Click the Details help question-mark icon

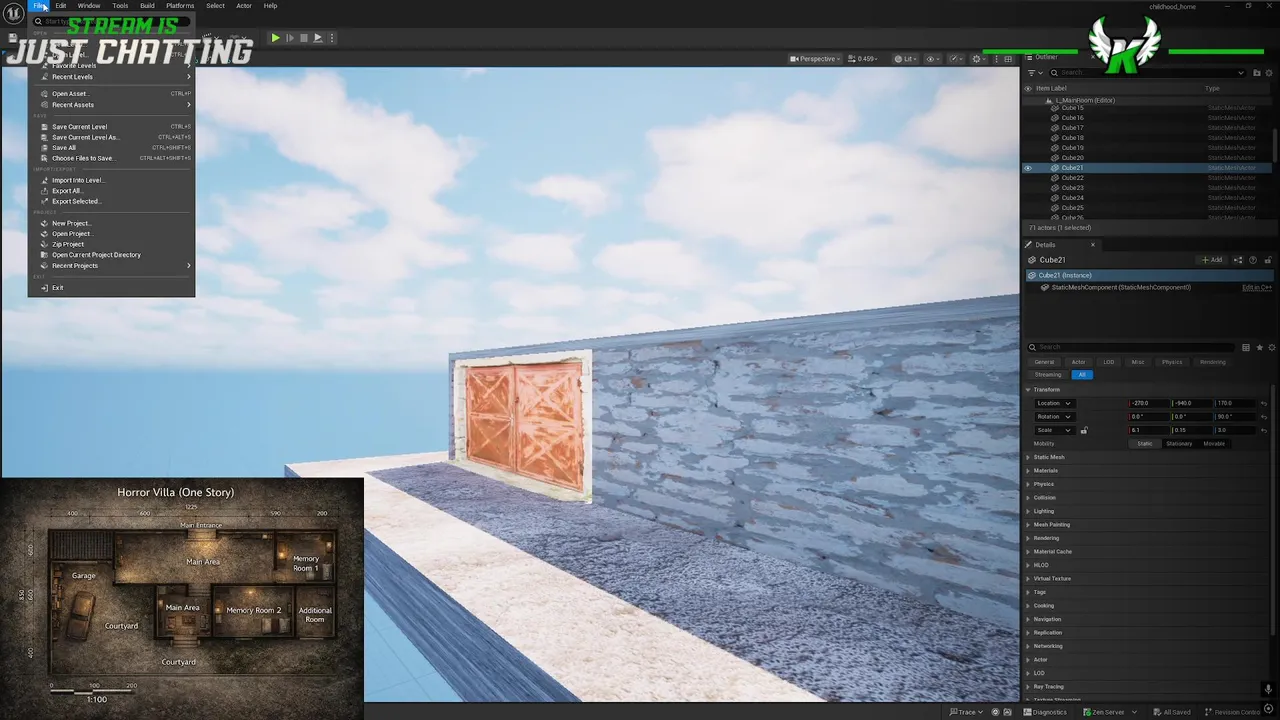1253,260
